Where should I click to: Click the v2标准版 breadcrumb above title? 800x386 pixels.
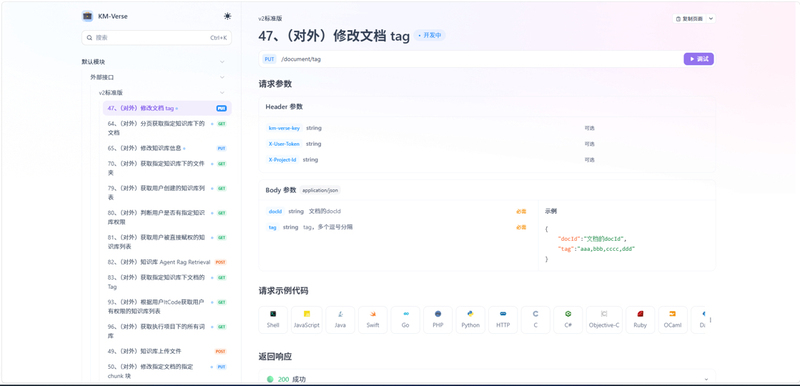tap(270, 18)
